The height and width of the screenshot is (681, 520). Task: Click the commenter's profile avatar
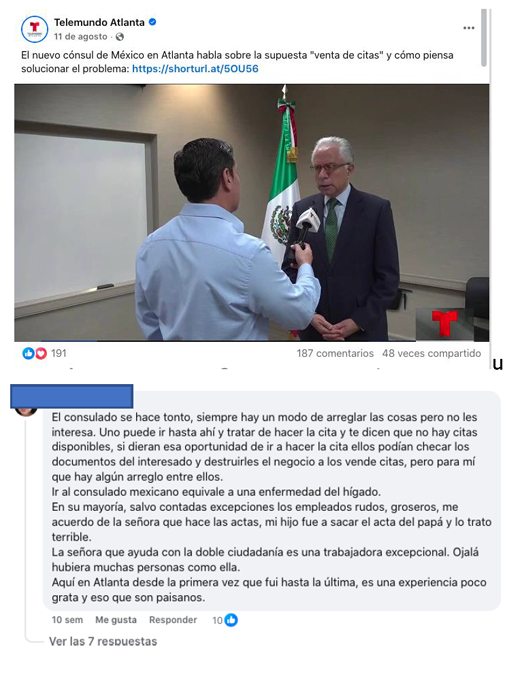[x=26, y=411]
